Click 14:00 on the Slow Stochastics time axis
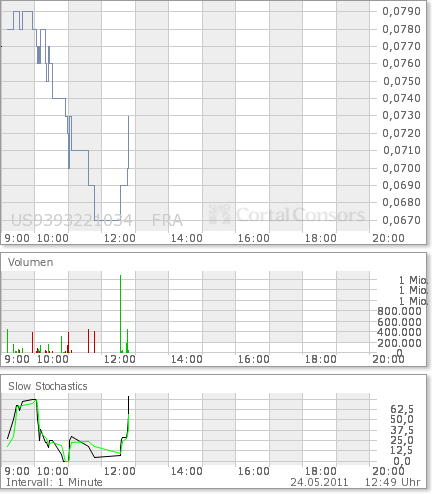This screenshot has width=432, height=494. pos(187,471)
